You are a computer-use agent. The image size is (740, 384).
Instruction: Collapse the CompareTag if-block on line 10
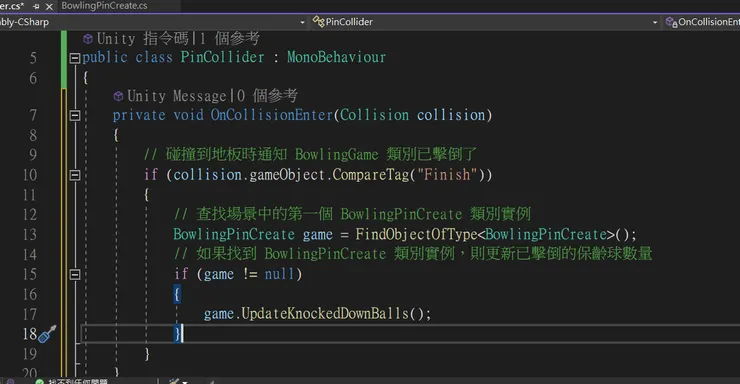tap(75, 175)
